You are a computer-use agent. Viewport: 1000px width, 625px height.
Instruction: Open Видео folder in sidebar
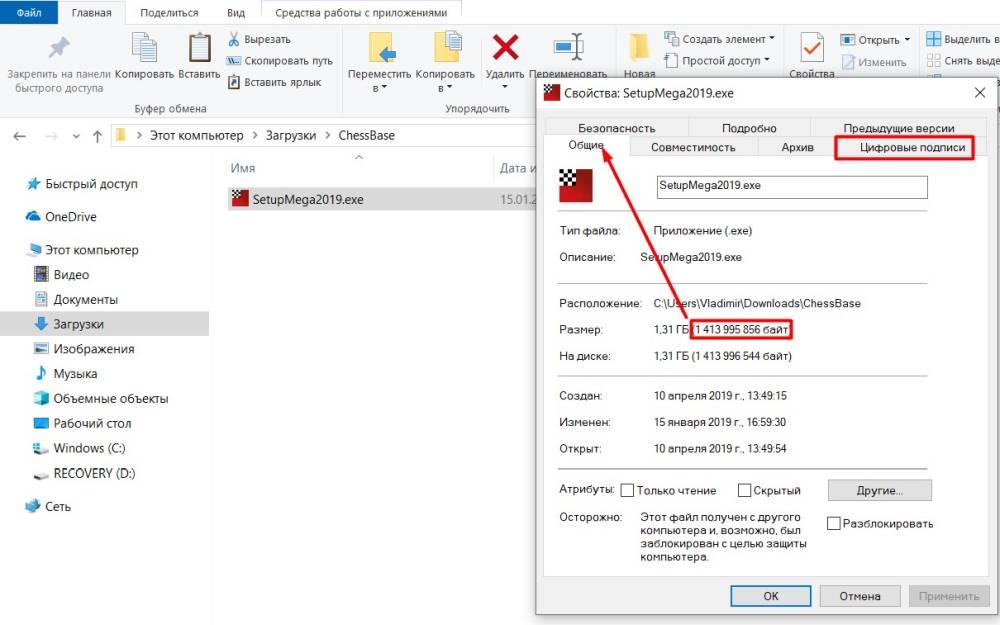tap(61, 275)
